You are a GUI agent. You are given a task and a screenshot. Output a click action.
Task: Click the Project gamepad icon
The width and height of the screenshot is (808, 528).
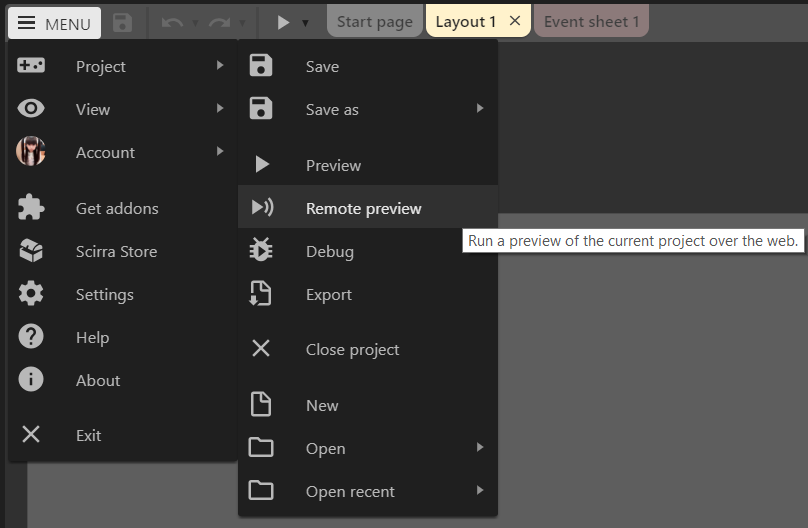[x=31, y=65]
